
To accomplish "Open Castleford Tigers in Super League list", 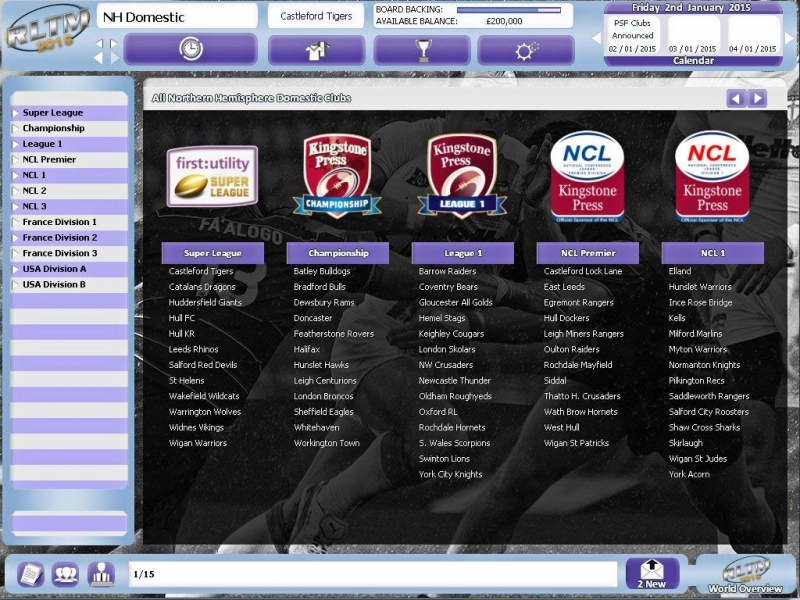I will pyautogui.click(x=201, y=271).
